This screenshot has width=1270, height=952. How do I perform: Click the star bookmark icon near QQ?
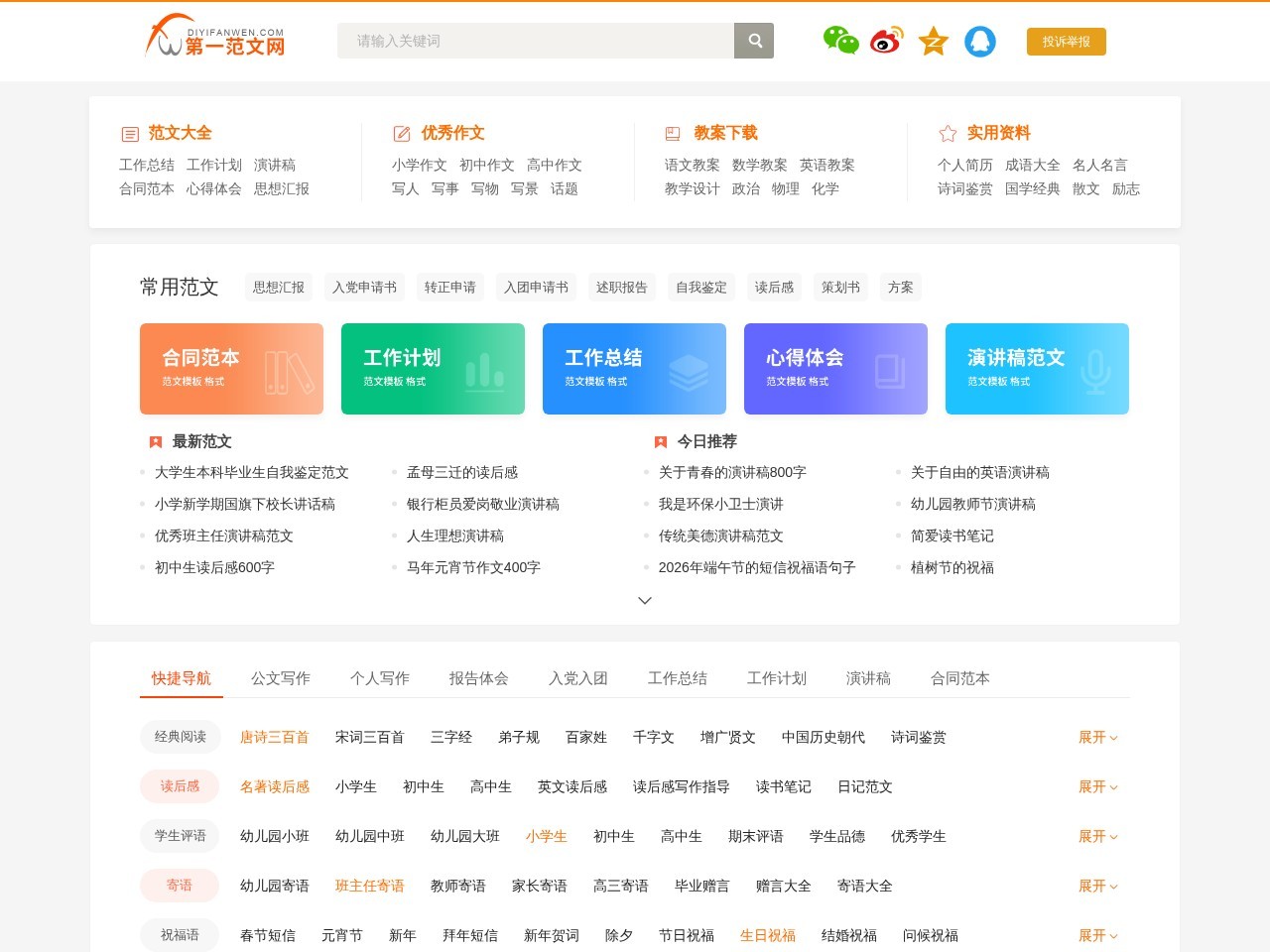(x=933, y=42)
